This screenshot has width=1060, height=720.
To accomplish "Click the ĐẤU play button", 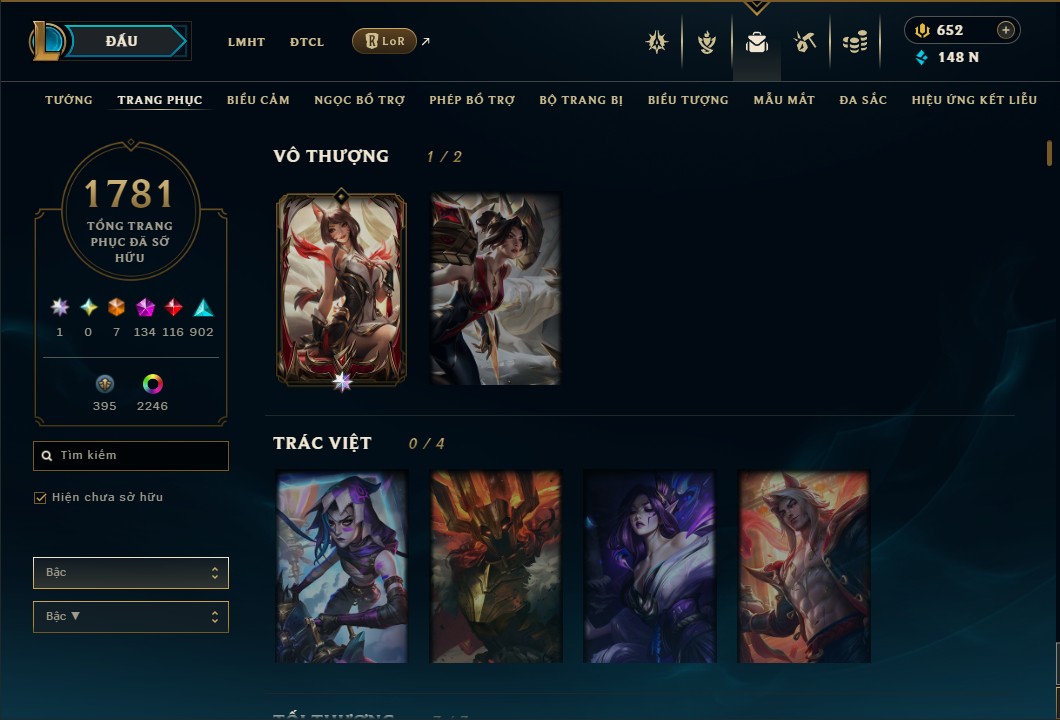I will [x=124, y=41].
